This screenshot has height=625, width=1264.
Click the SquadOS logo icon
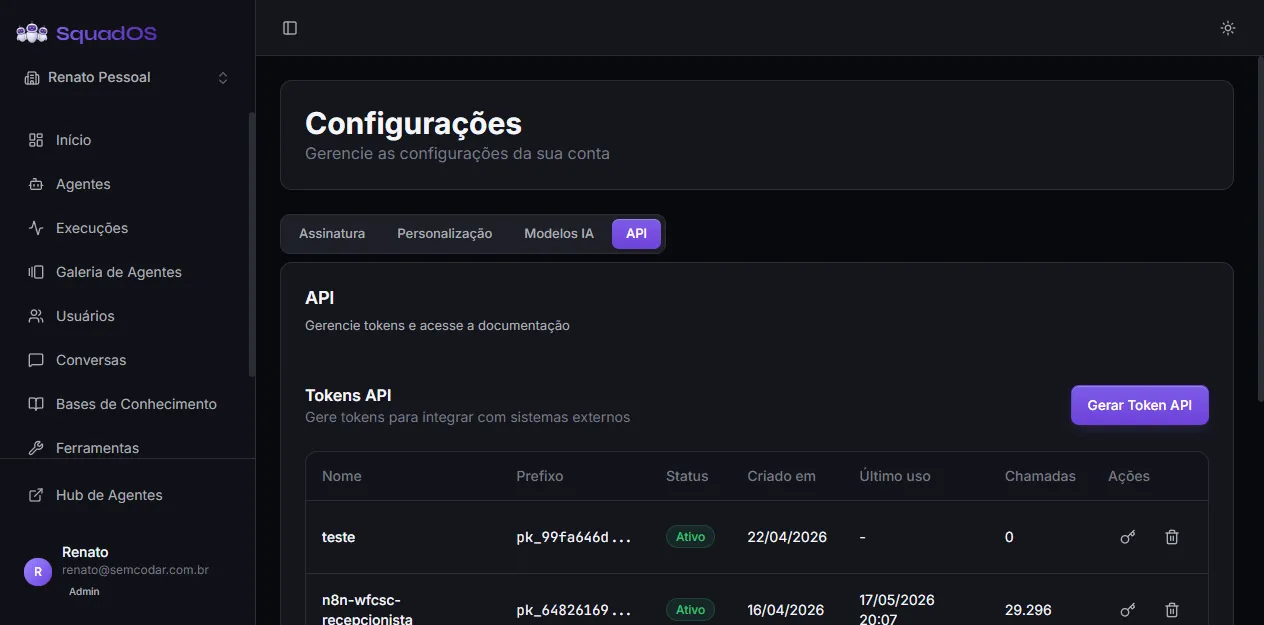32,33
